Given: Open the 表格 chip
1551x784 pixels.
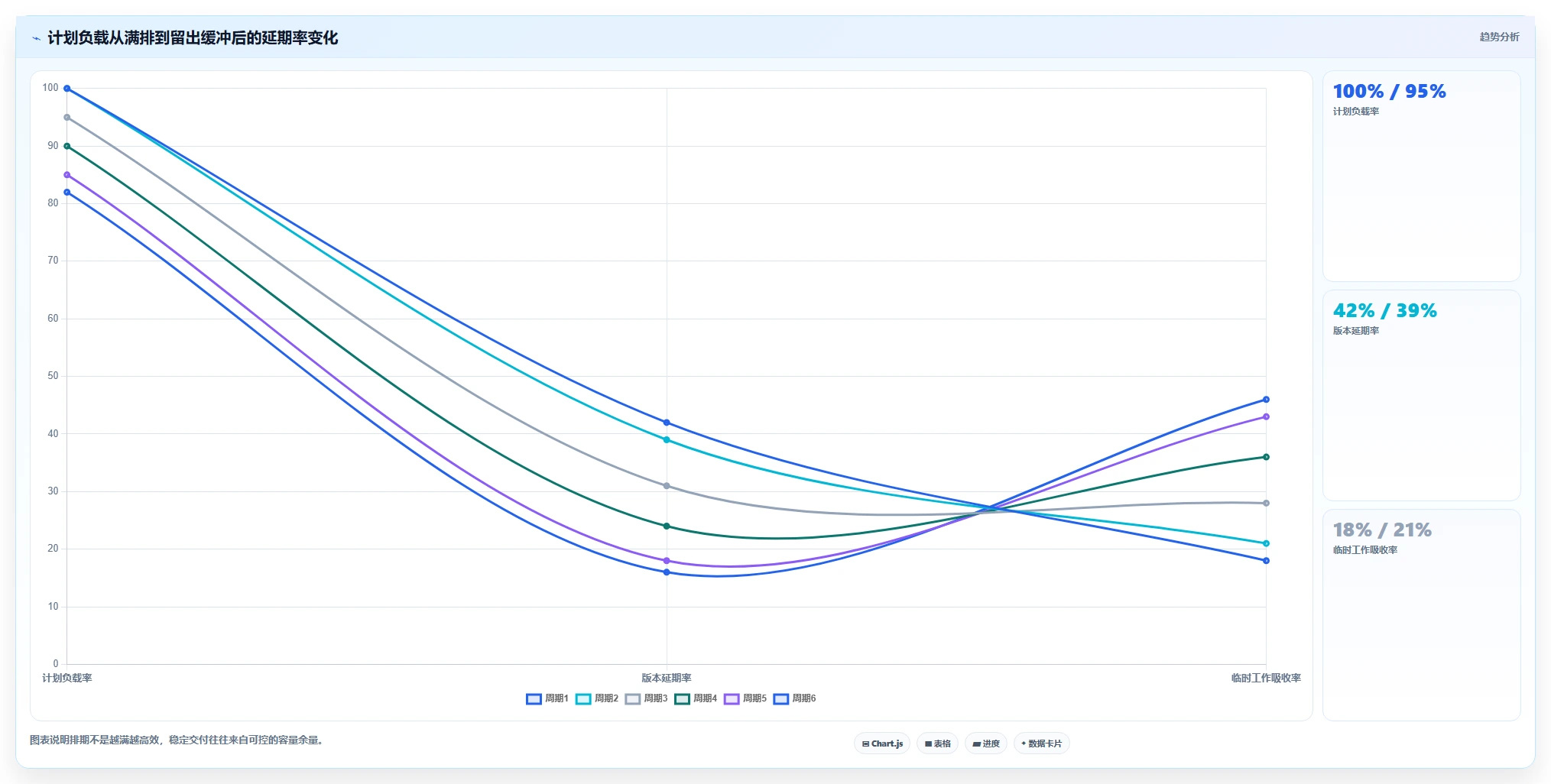Looking at the screenshot, I should pos(938,744).
